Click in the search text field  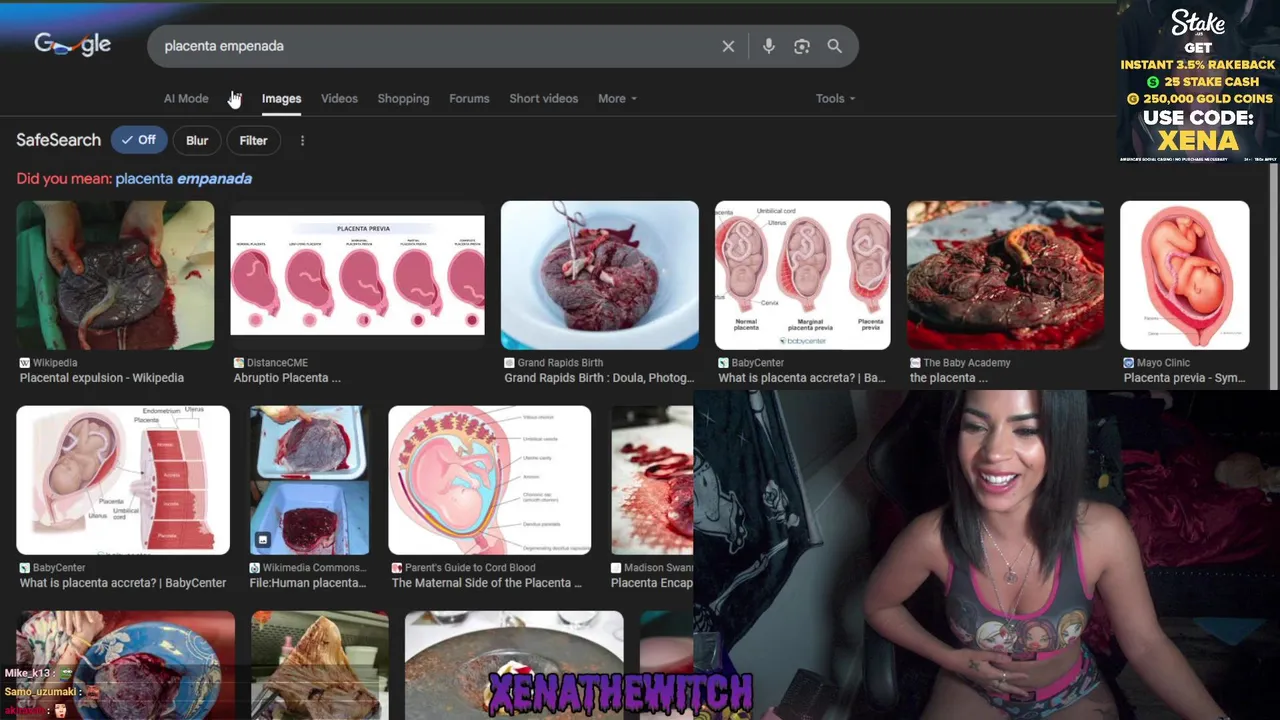coord(435,46)
